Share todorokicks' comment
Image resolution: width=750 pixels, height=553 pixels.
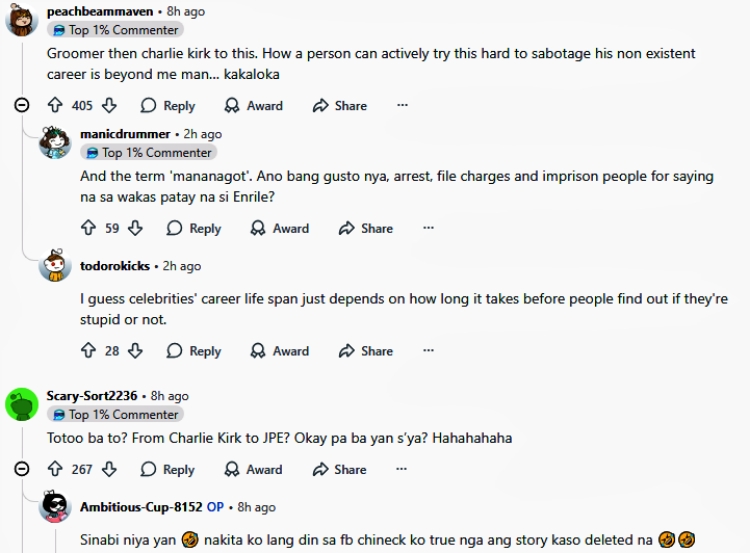coord(366,351)
